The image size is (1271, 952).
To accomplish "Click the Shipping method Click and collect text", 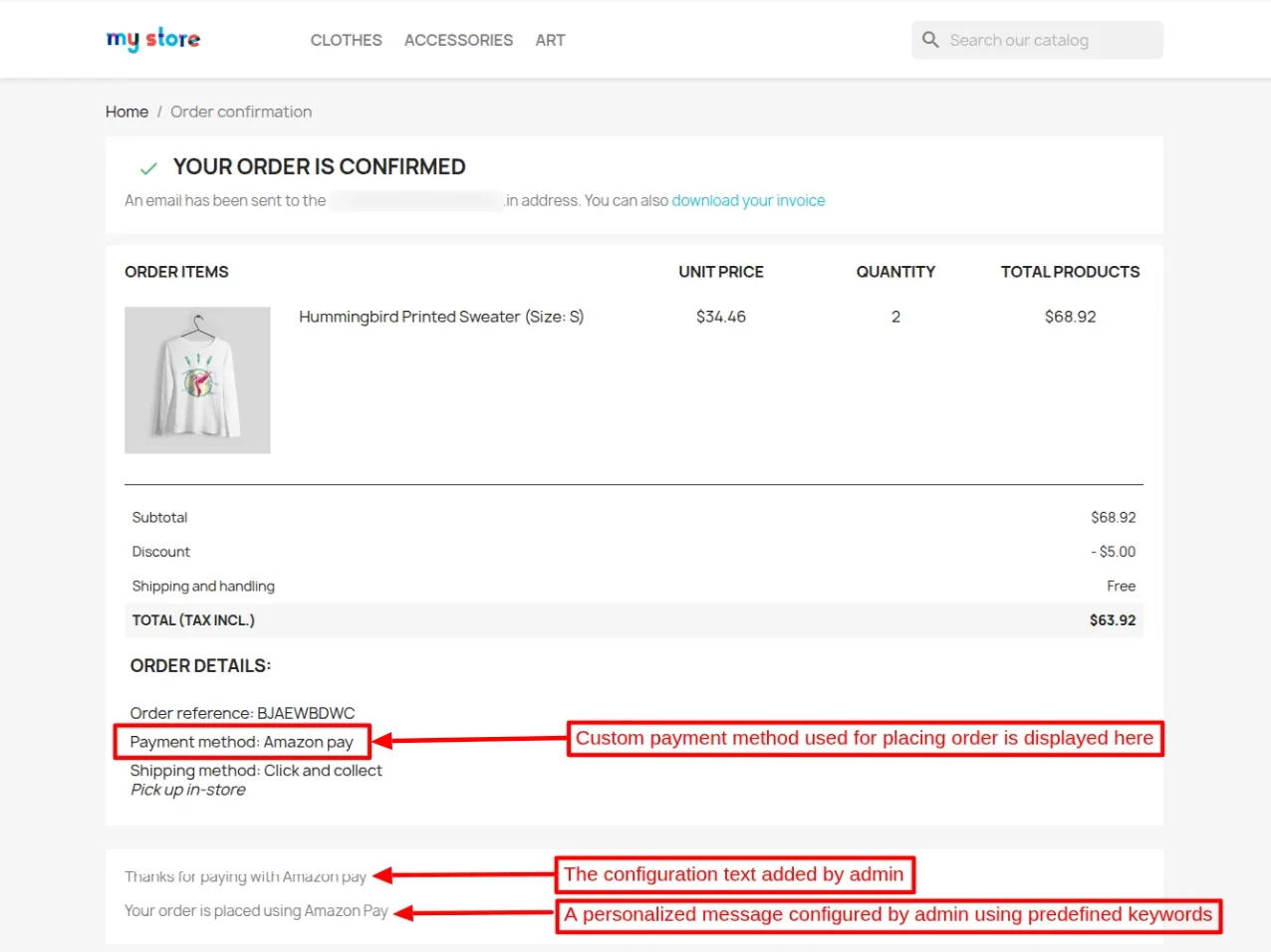I will coord(255,770).
